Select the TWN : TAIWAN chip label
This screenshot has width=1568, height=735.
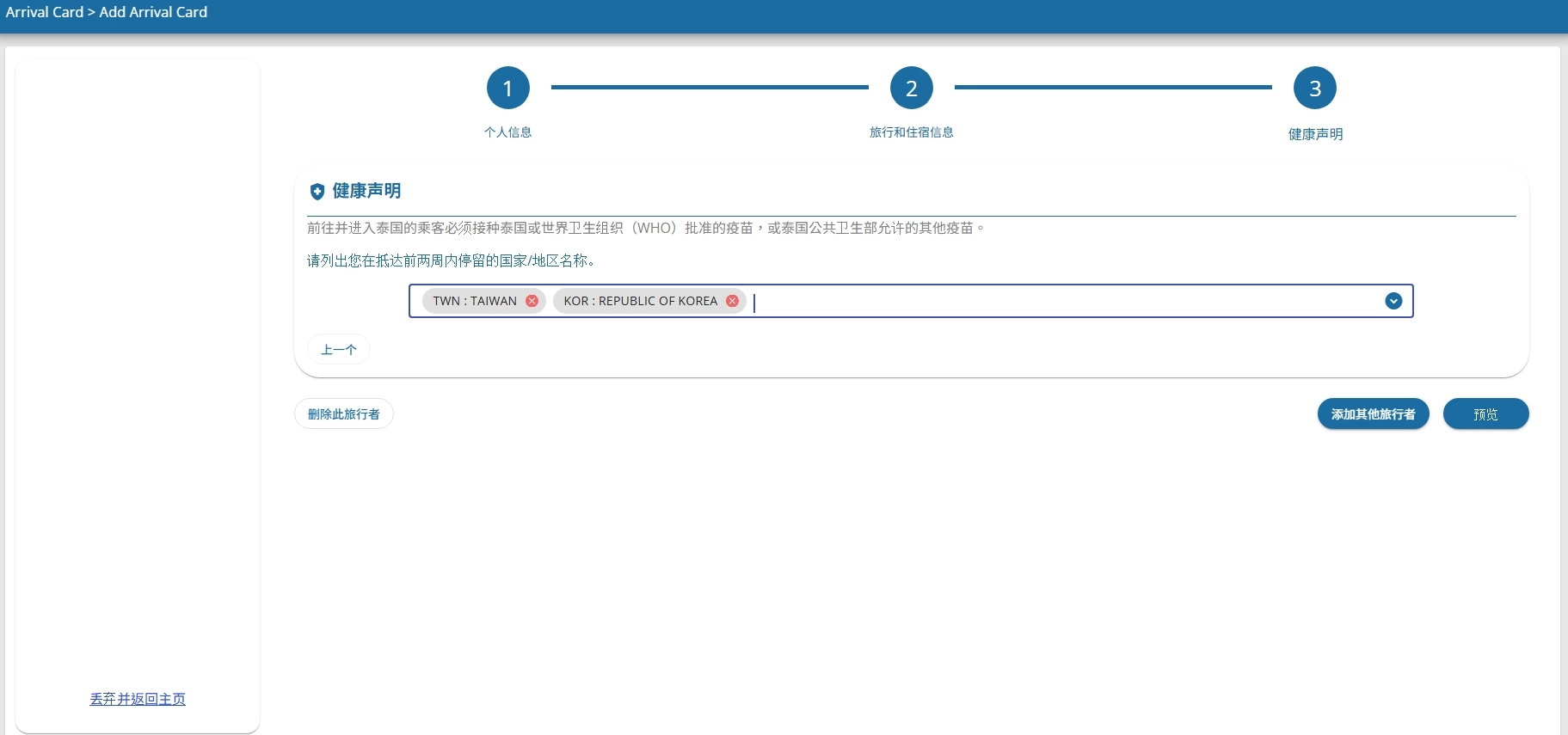pos(475,301)
